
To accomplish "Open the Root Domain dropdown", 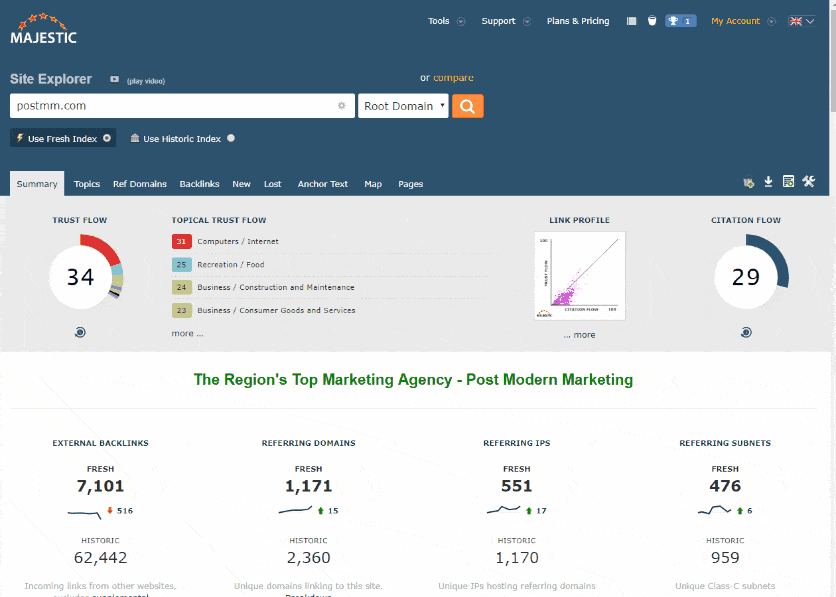I will (403, 106).
